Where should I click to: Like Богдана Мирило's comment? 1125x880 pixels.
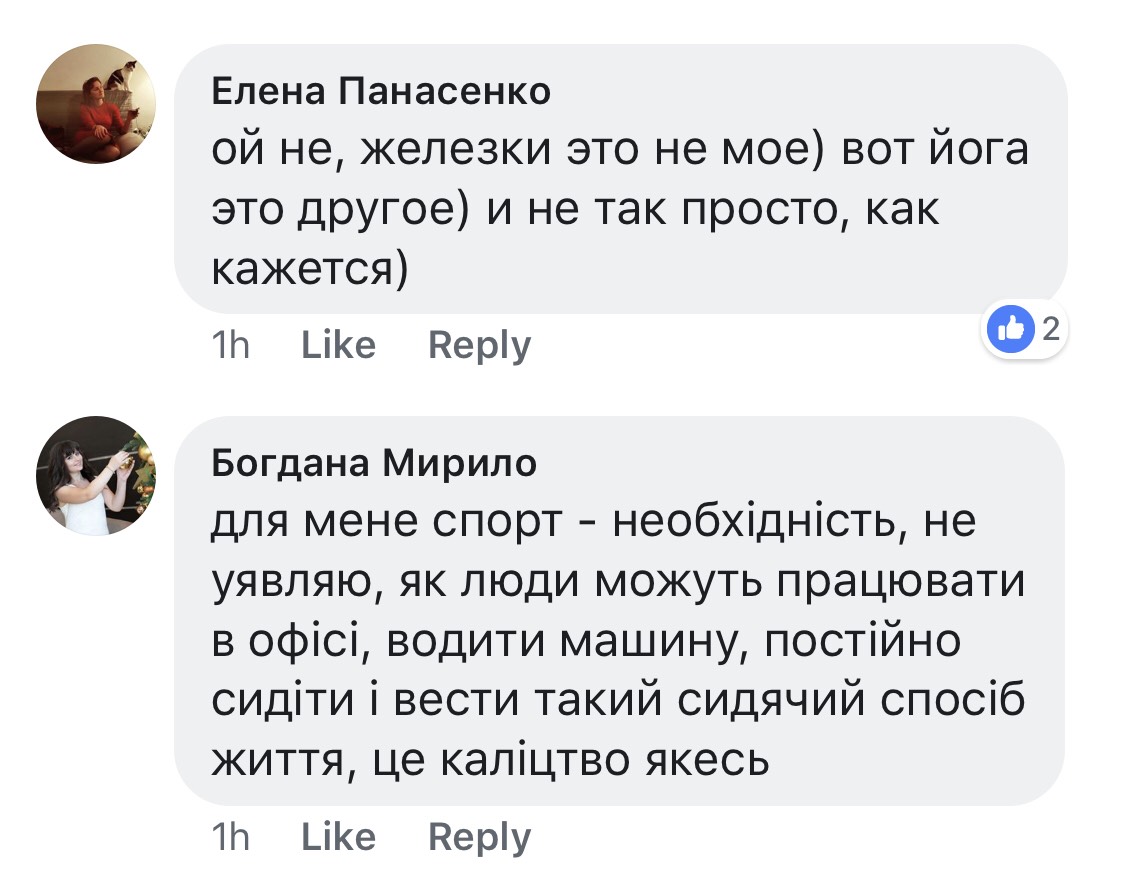click(338, 836)
